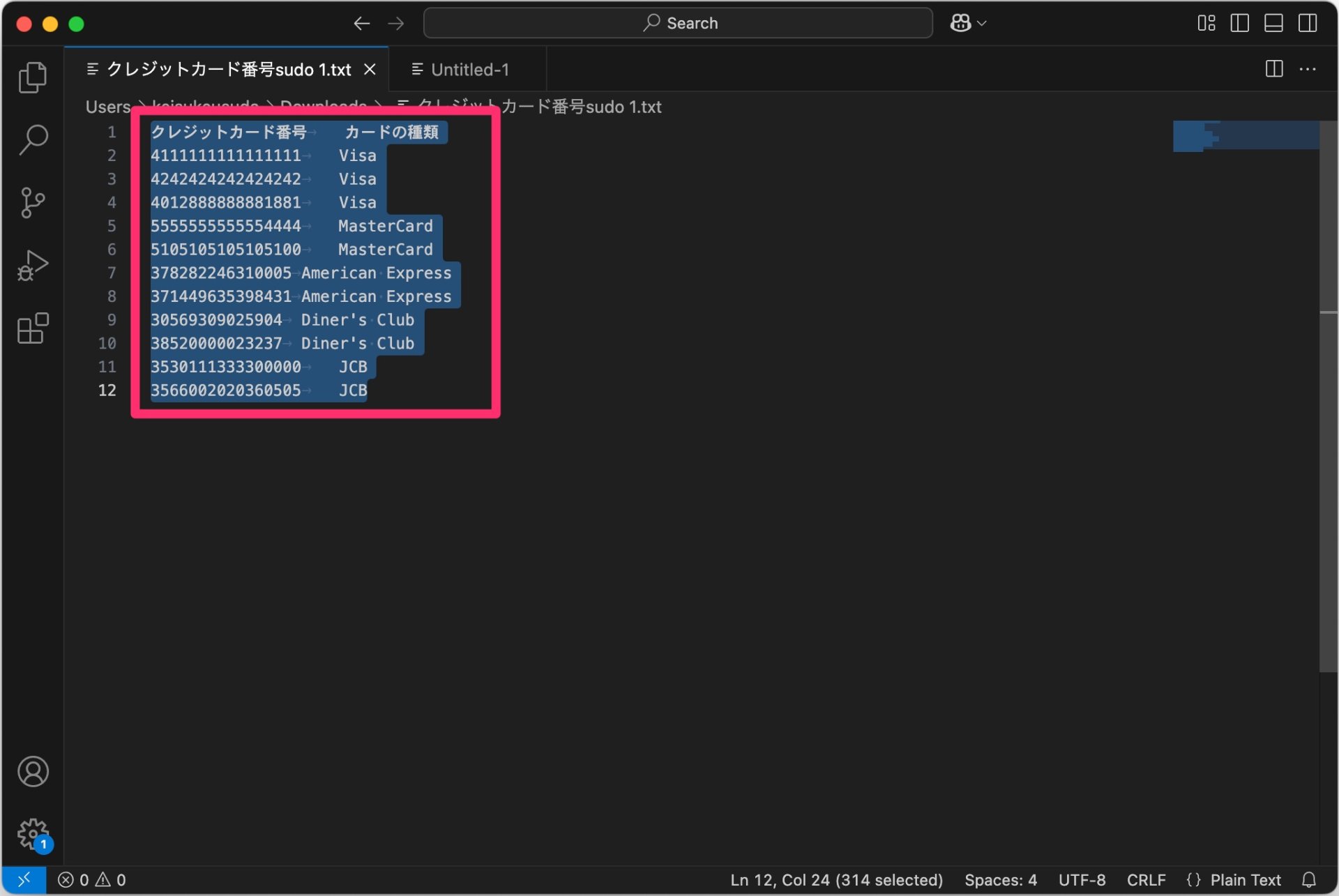
Task: Click the remote connection indicator in status bar
Action: [23, 880]
